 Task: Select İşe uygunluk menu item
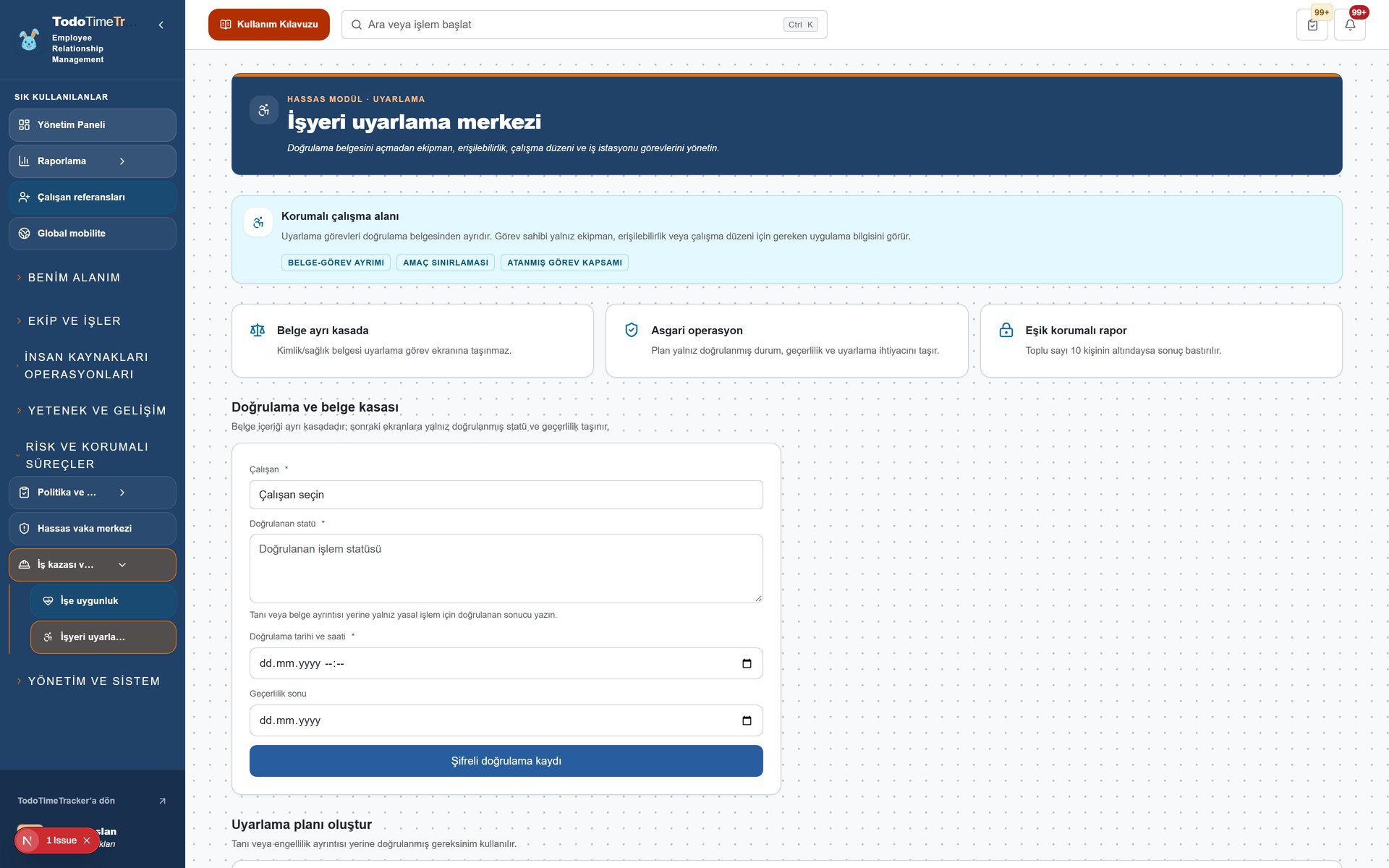point(103,601)
